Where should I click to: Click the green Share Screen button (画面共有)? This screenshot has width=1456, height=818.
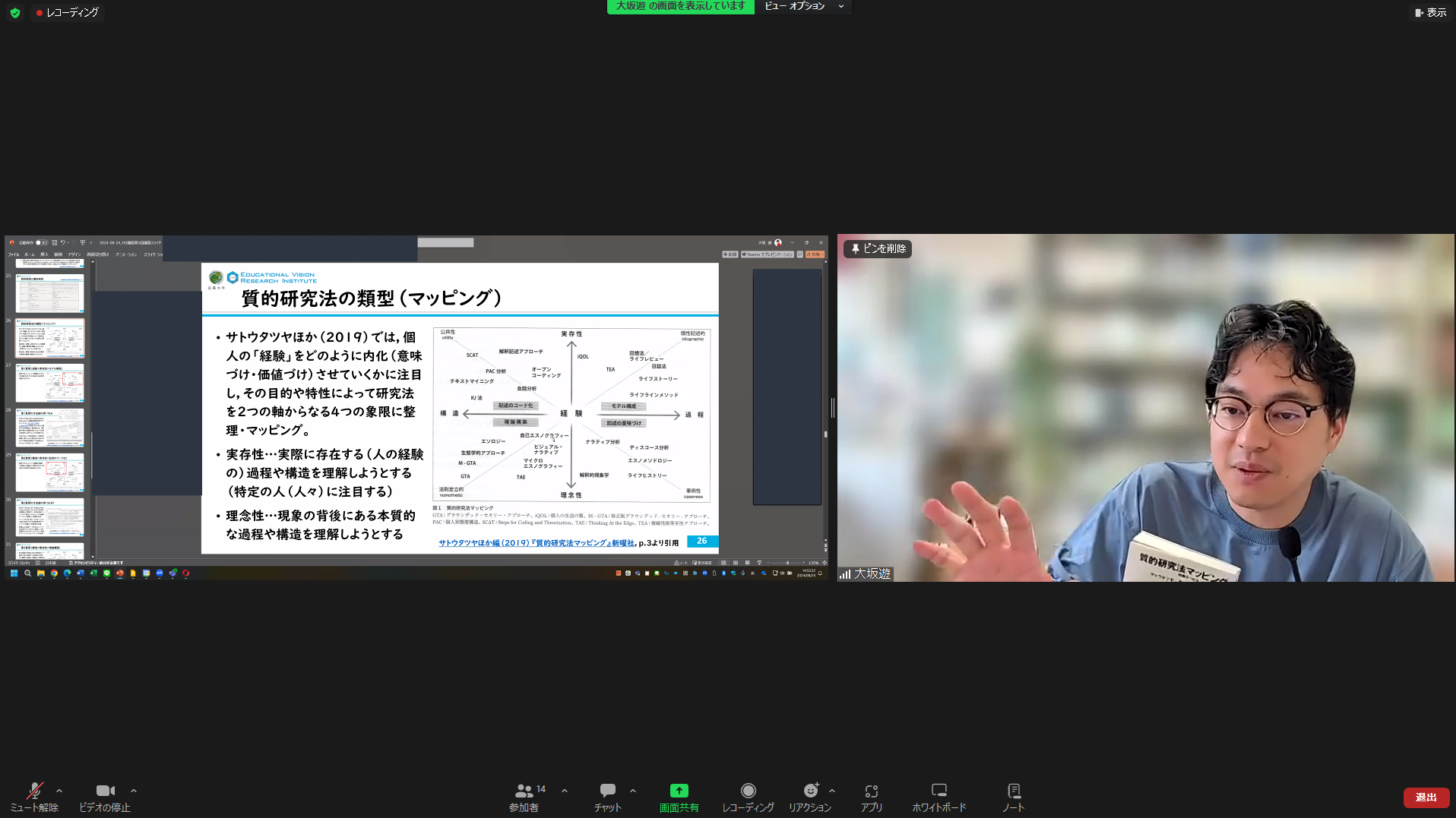(x=679, y=797)
